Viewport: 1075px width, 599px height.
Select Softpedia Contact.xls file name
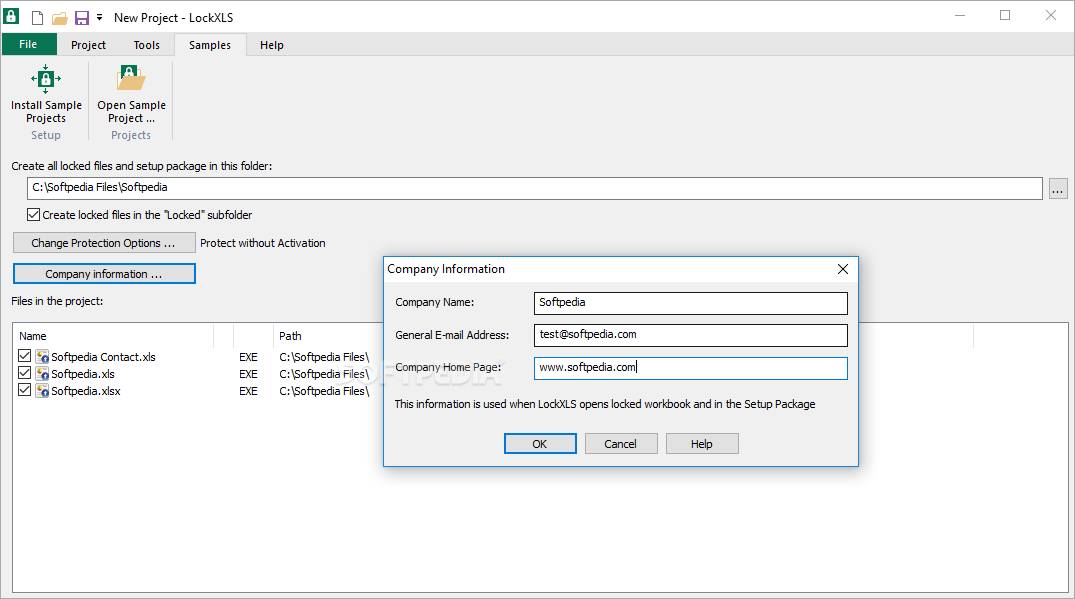[x=104, y=357]
